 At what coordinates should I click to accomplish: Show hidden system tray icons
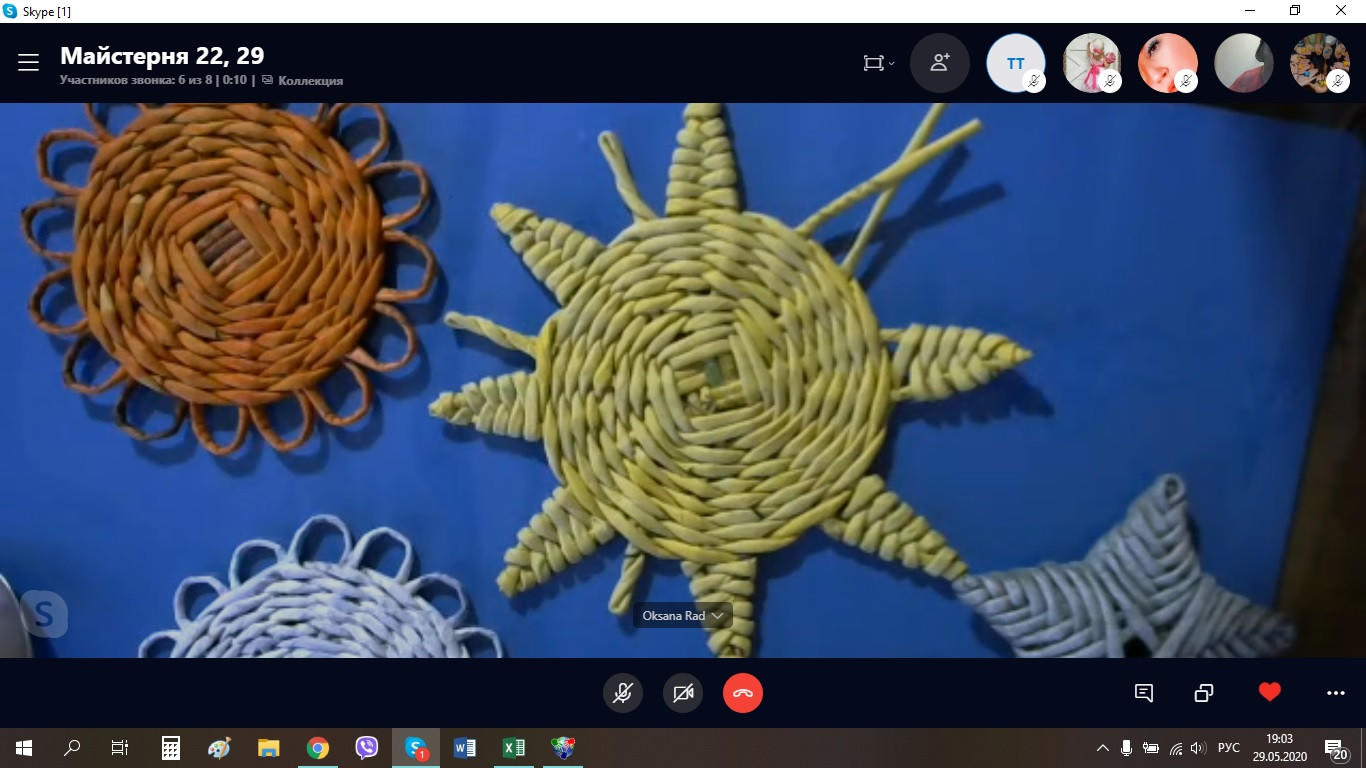coord(1103,748)
